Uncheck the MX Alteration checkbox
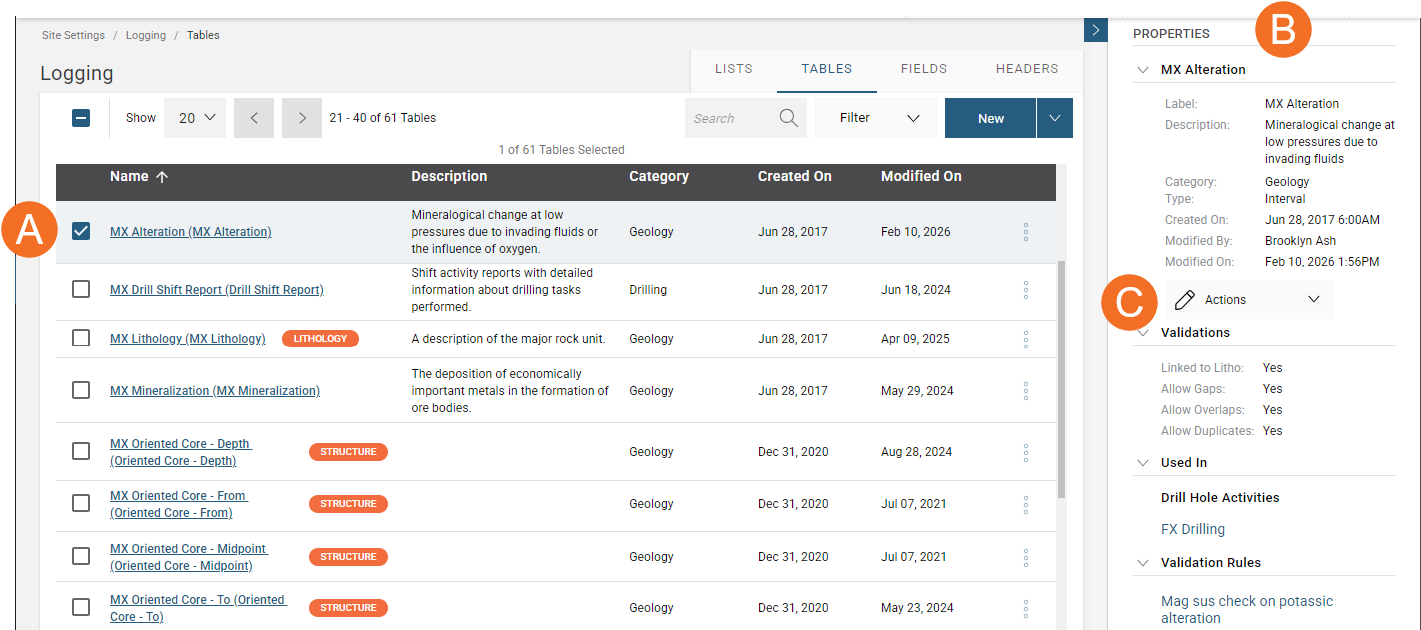Image resolution: width=1421 pixels, height=630 pixels. pyautogui.click(x=81, y=231)
